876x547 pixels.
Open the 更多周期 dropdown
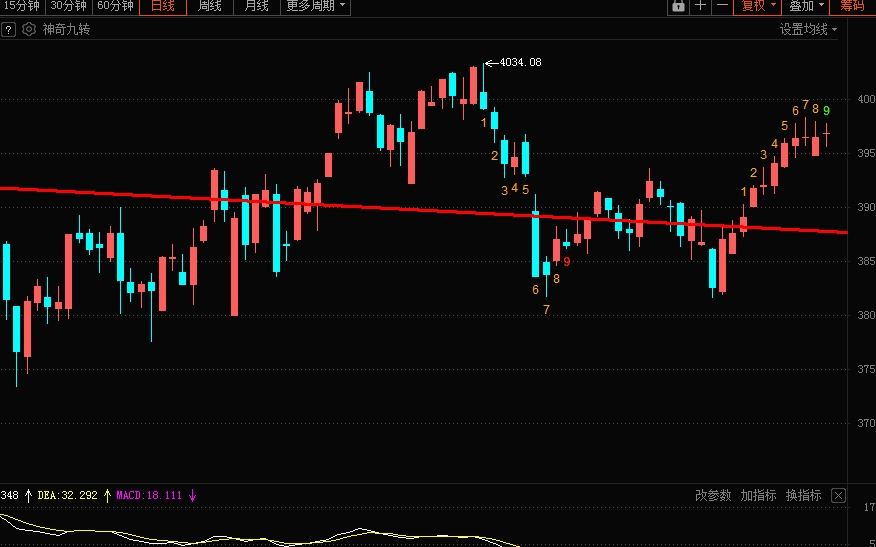[x=316, y=6]
